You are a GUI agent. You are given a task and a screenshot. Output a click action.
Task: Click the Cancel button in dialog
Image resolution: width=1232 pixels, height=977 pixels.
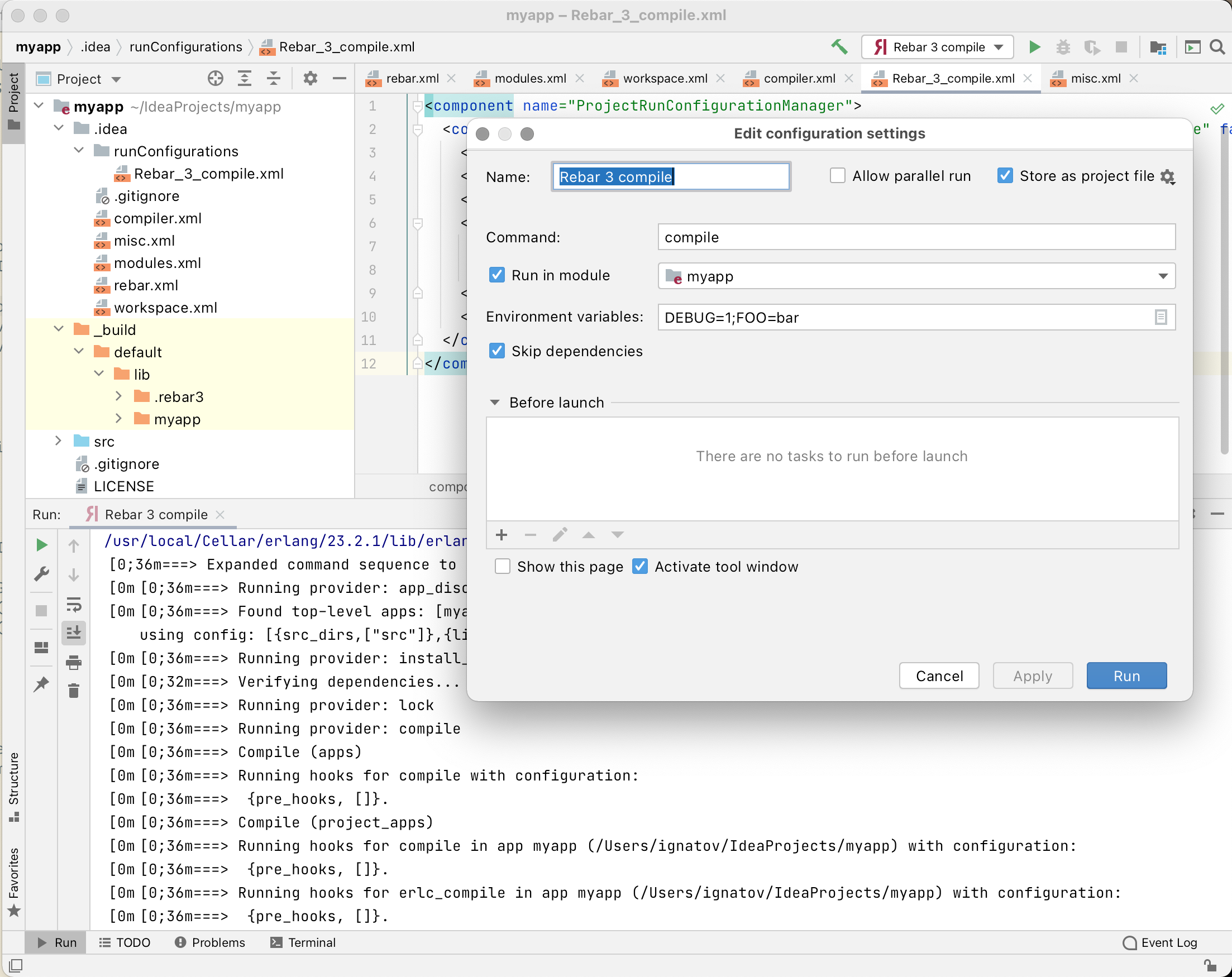(938, 676)
